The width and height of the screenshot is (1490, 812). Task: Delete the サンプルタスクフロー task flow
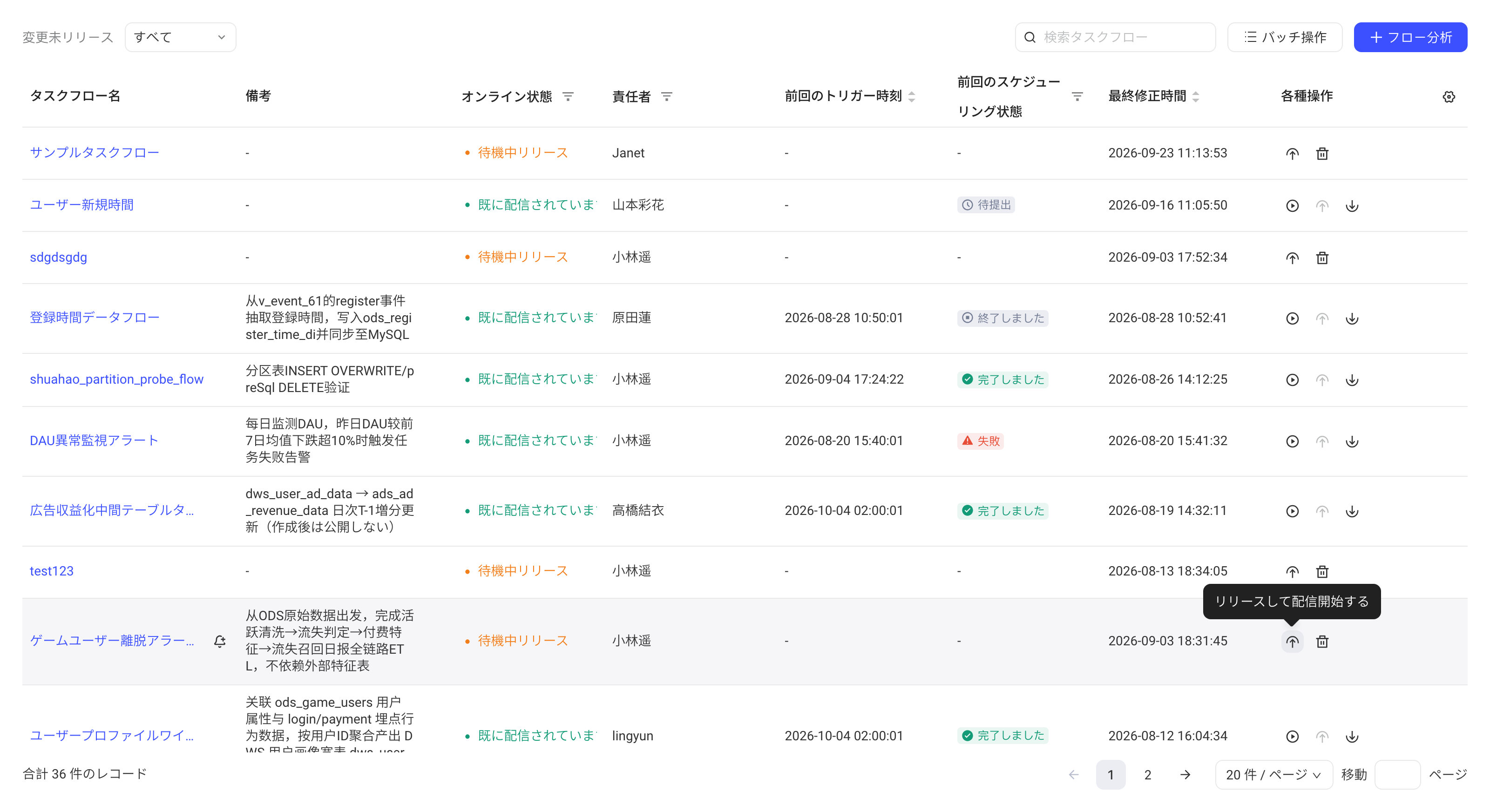click(1322, 153)
